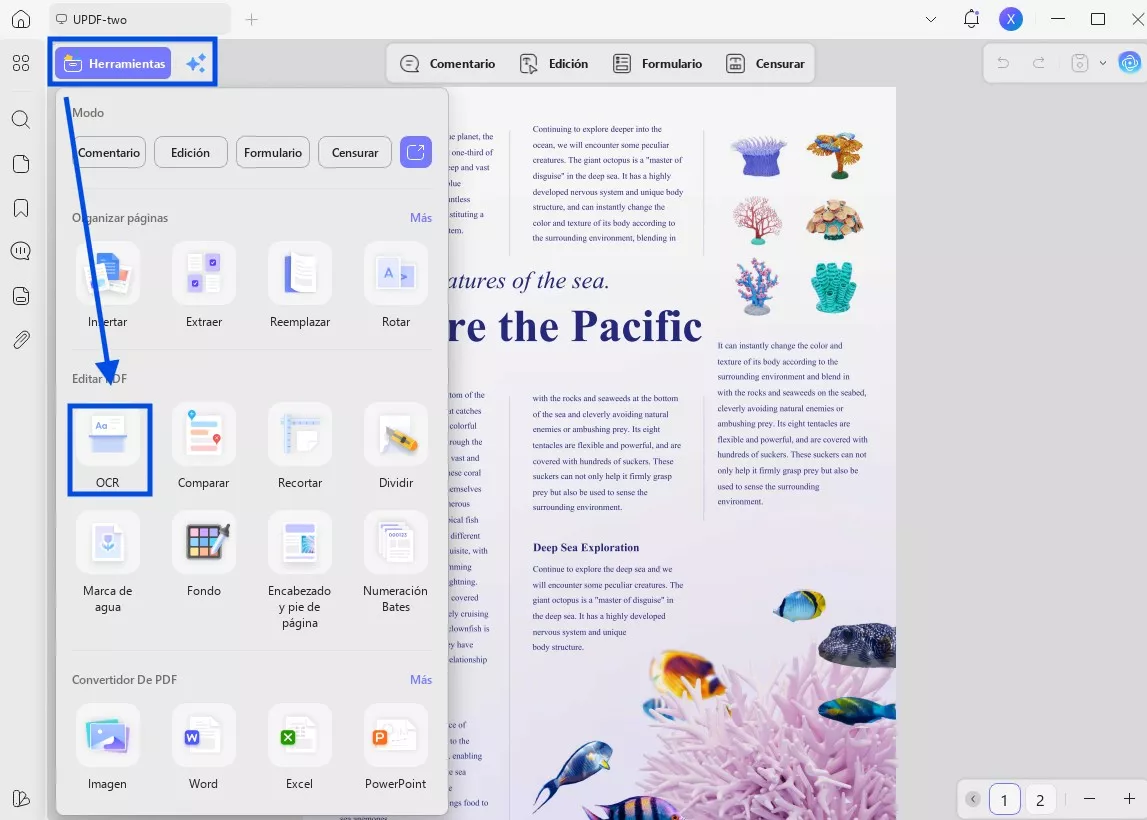Open the Recortar crop tool

click(300, 447)
